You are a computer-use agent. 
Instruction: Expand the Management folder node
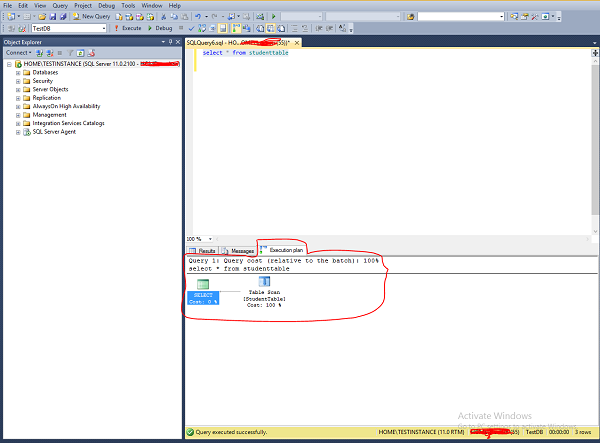pos(17,114)
